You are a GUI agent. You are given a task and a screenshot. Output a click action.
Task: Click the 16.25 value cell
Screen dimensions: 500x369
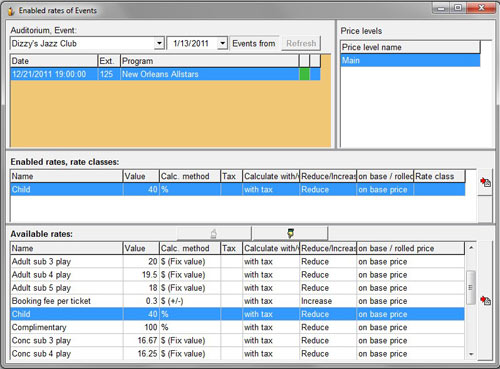pyautogui.click(x=141, y=353)
